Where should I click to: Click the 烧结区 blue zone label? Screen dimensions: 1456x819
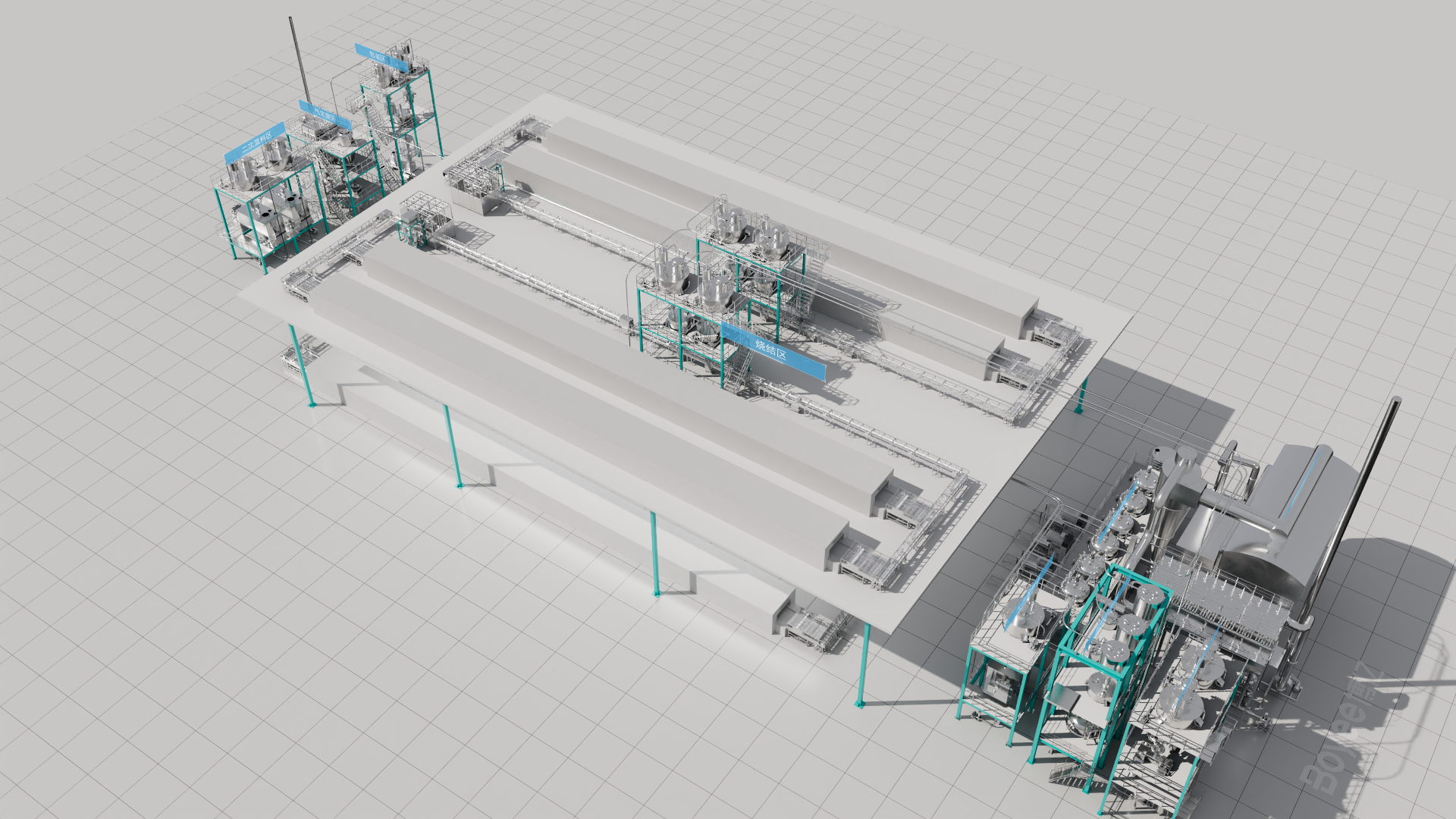772,351
